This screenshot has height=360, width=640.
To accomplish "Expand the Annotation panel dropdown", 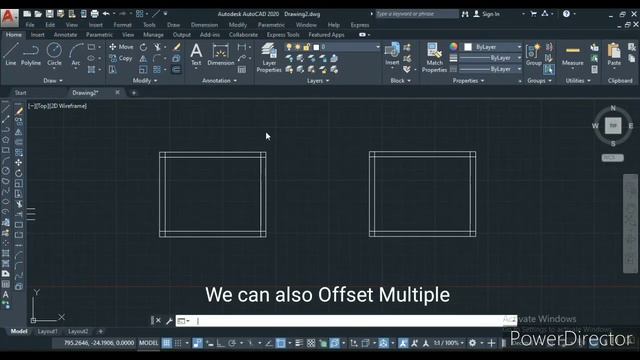I will click(x=219, y=81).
